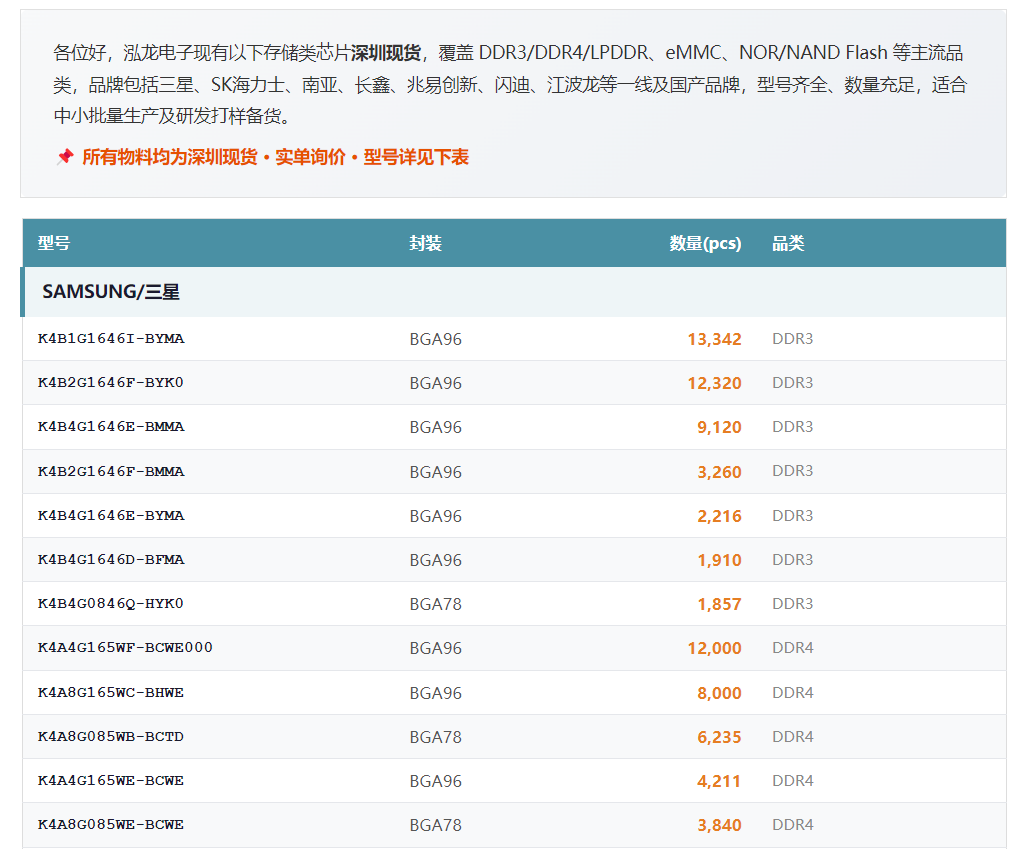Click the 品类 column header

click(x=788, y=243)
